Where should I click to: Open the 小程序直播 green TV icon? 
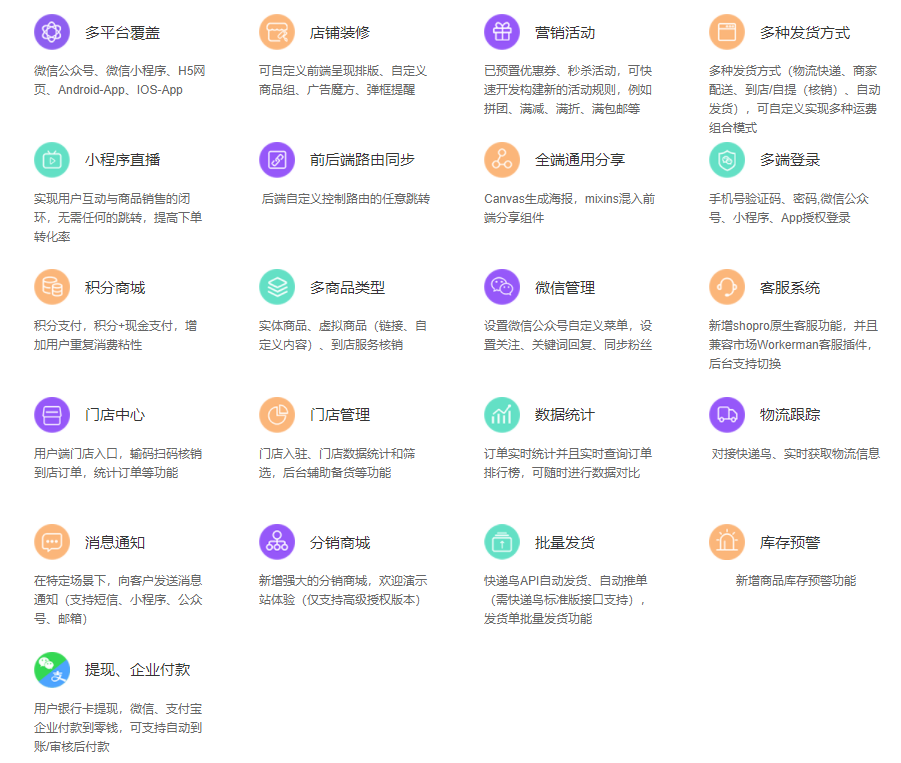pyautogui.click(x=51, y=160)
